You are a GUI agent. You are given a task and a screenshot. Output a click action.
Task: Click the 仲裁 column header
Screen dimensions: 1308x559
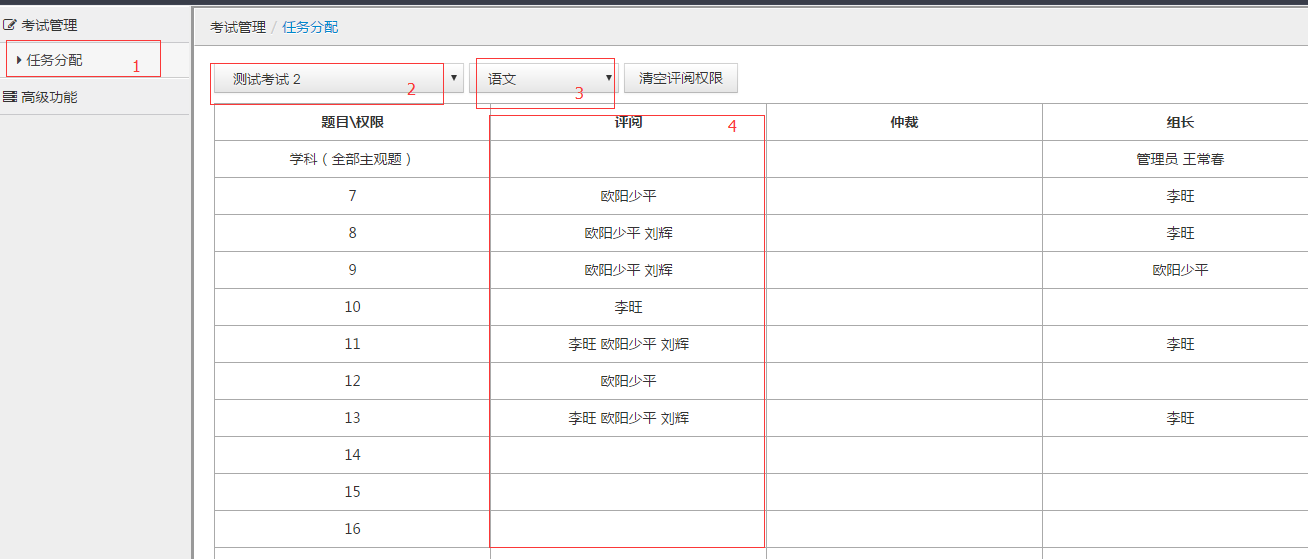[x=904, y=122]
